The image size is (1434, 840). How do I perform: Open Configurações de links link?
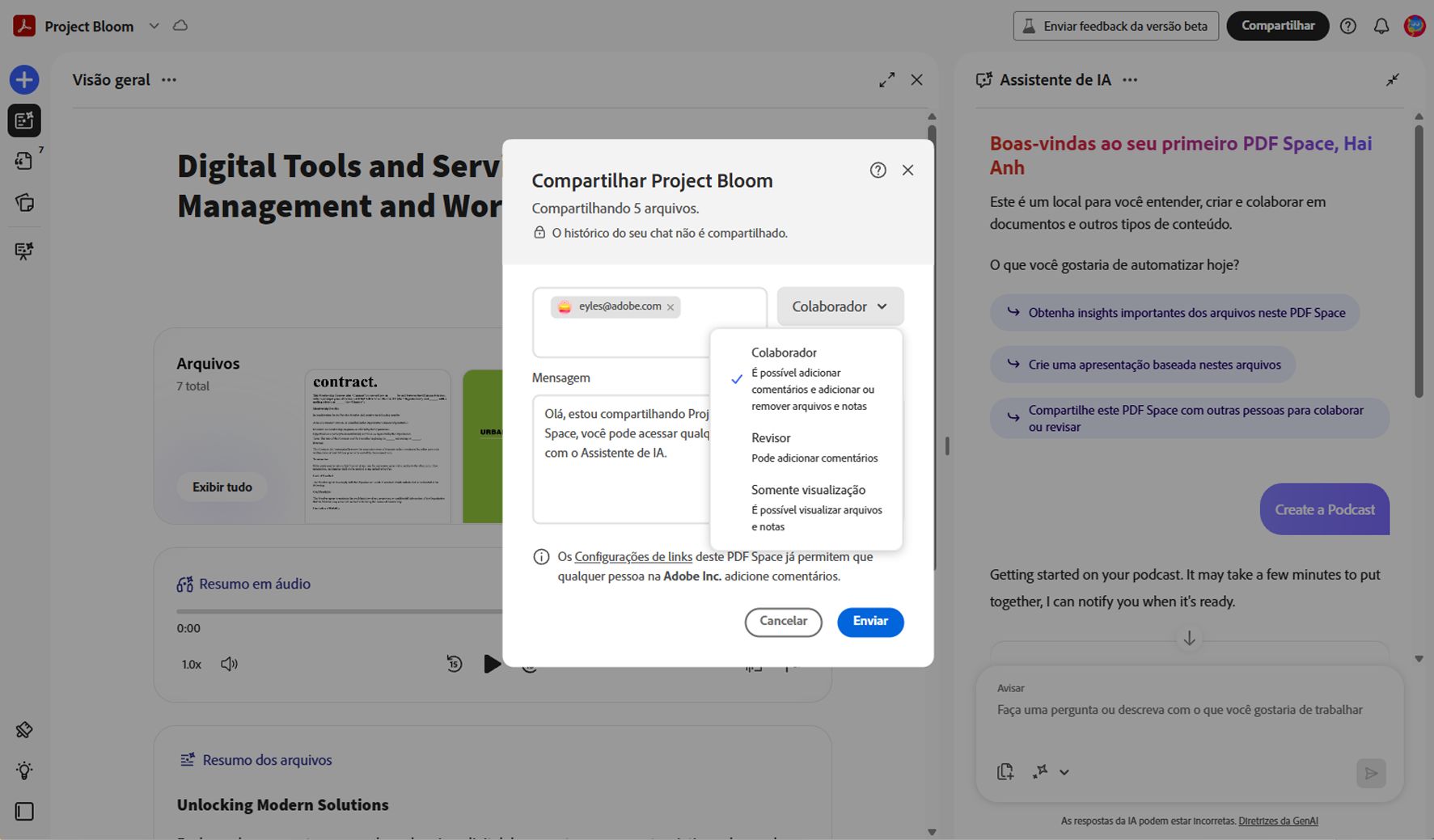tap(633, 556)
